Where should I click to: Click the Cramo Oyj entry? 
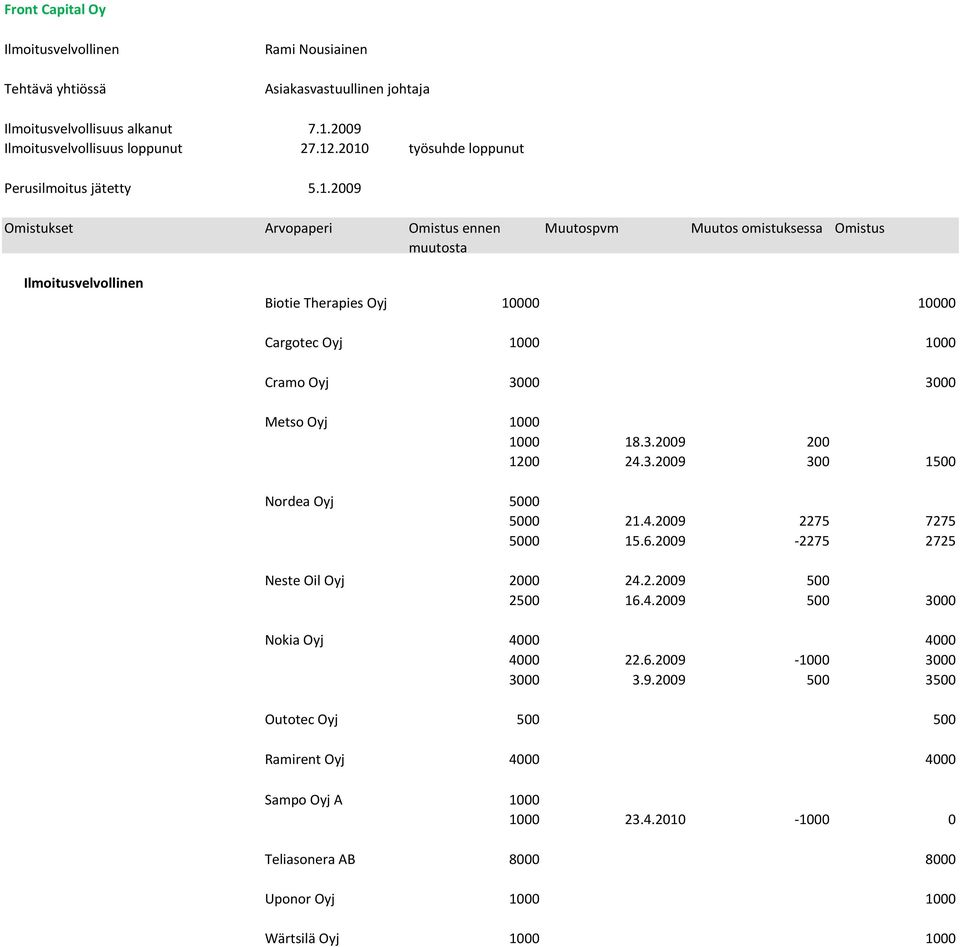tap(296, 383)
